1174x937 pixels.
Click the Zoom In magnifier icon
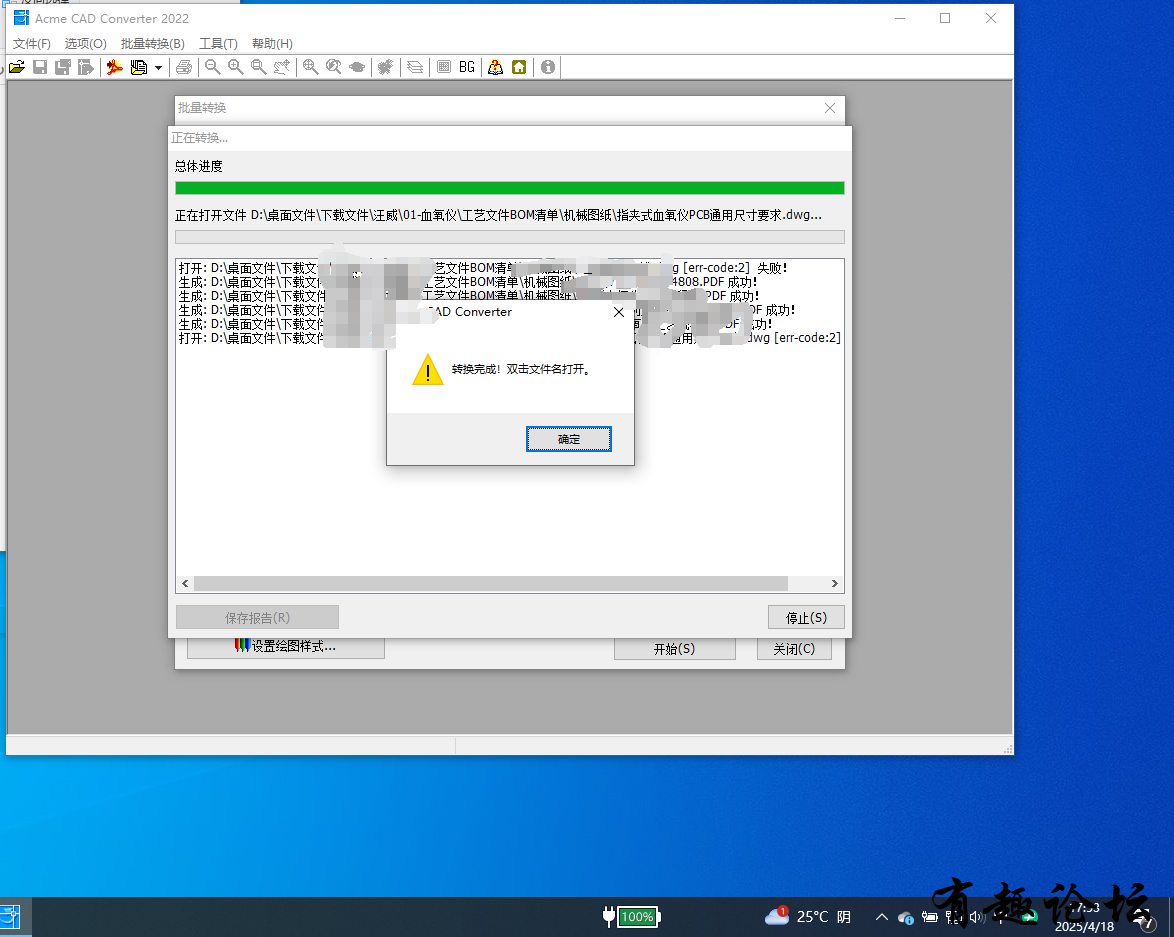pyautogui.click(x=235, y=67)
